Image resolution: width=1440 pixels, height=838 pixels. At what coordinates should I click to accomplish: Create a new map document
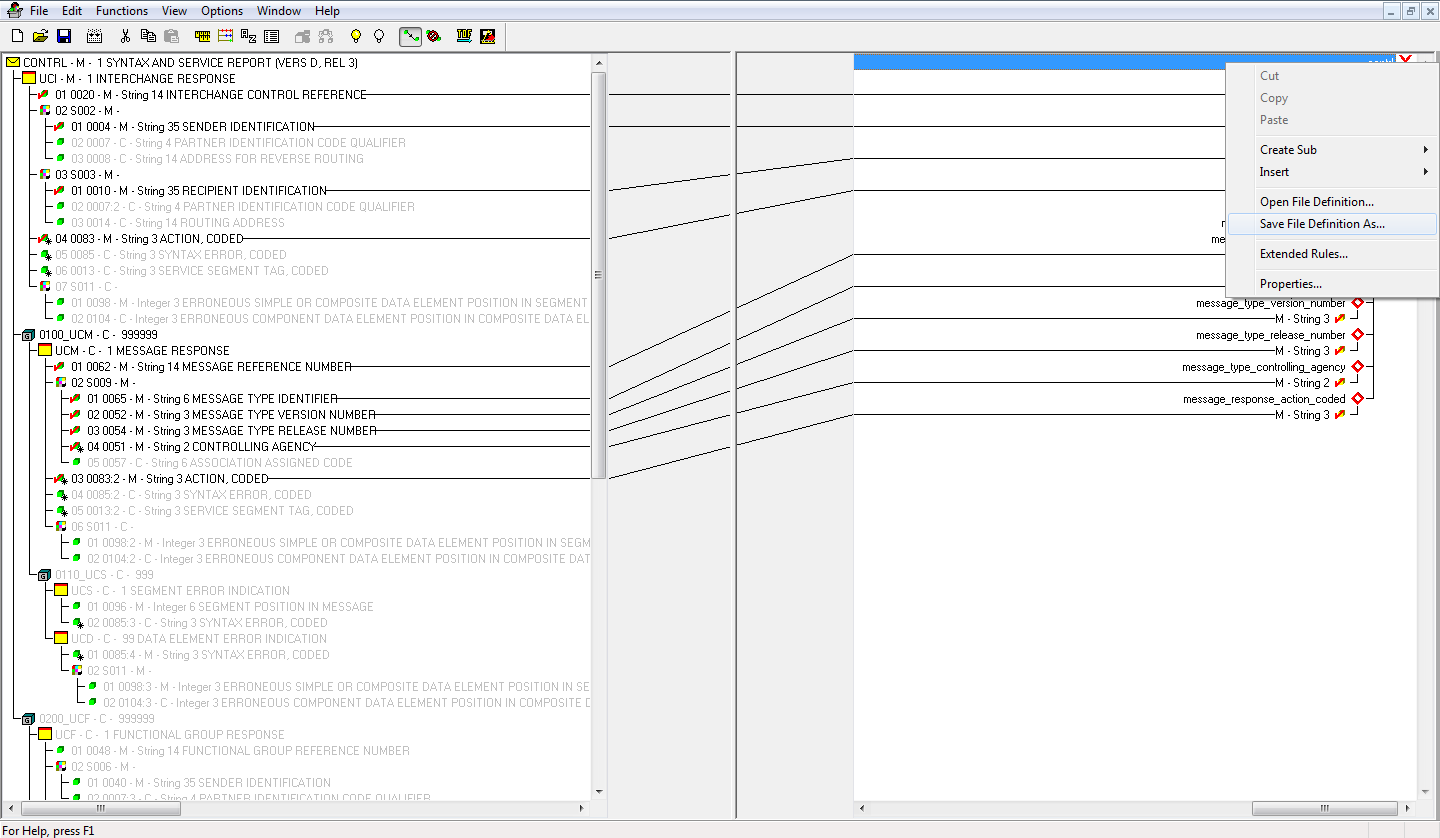pos(17,36)
